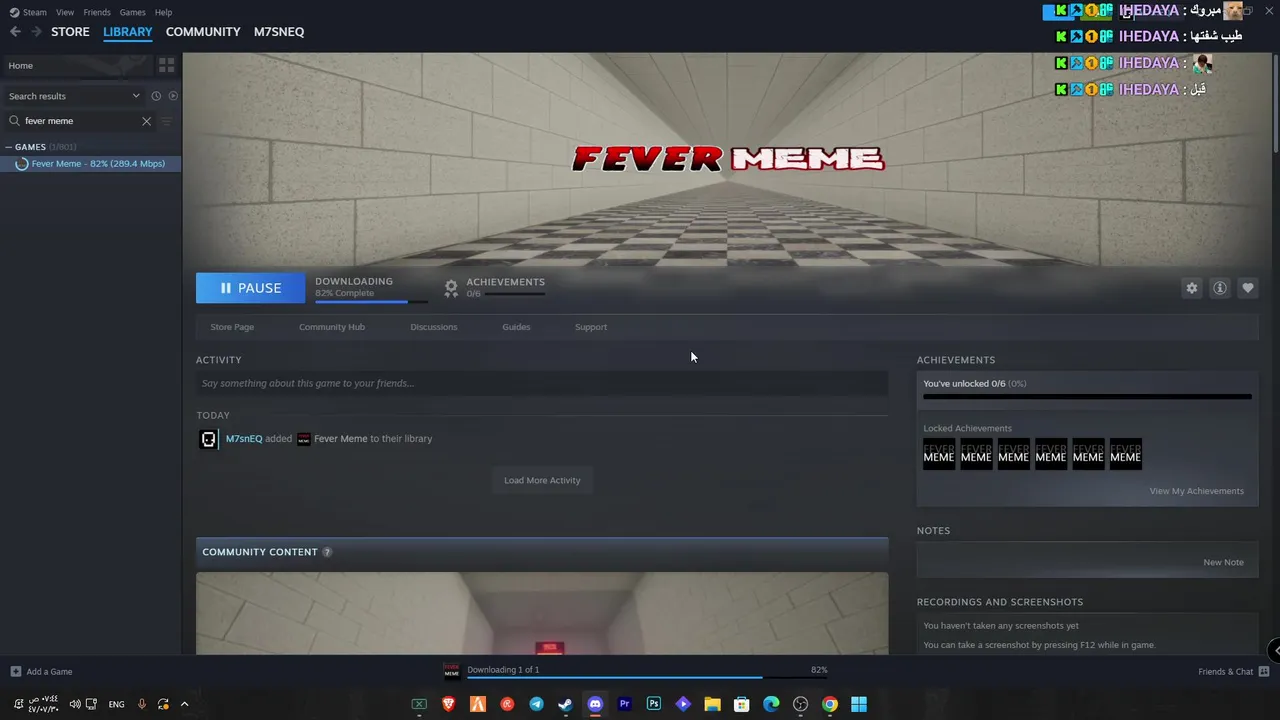Click the achievements progress bar in sidebar
The height and width of the screenshot is (720, 1280).
tap(1087, 397)
